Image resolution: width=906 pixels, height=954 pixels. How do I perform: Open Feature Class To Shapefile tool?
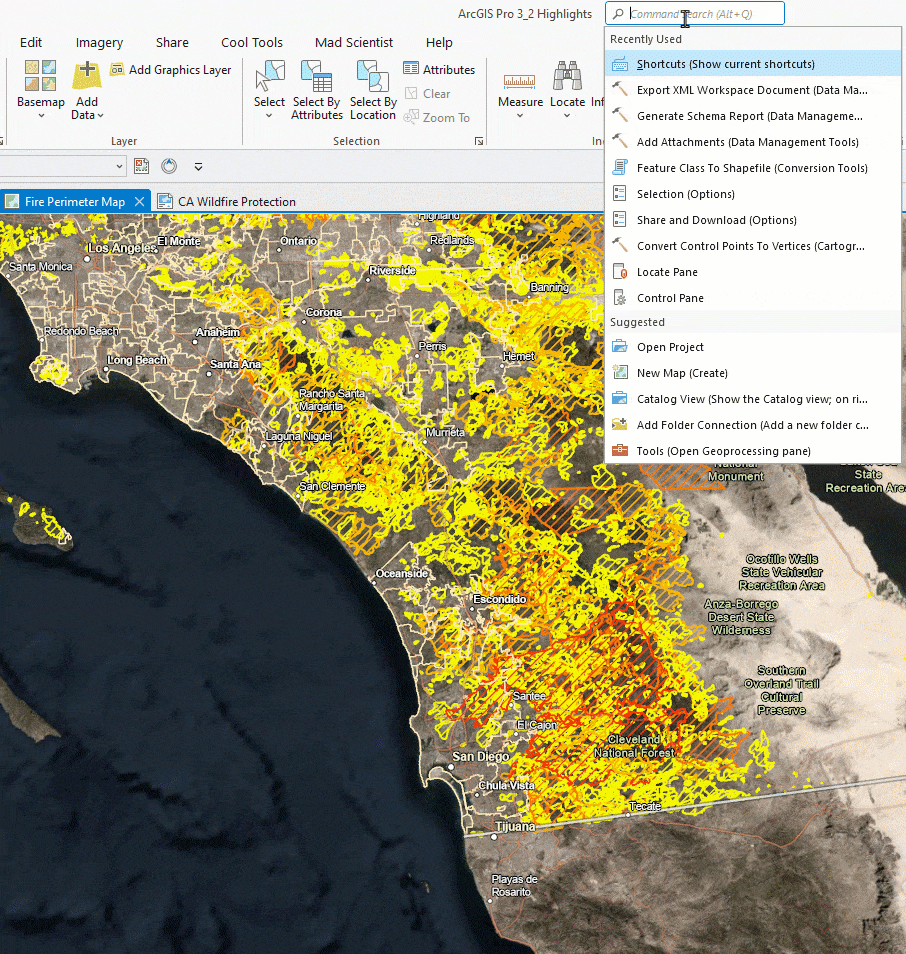pos(753,168)
